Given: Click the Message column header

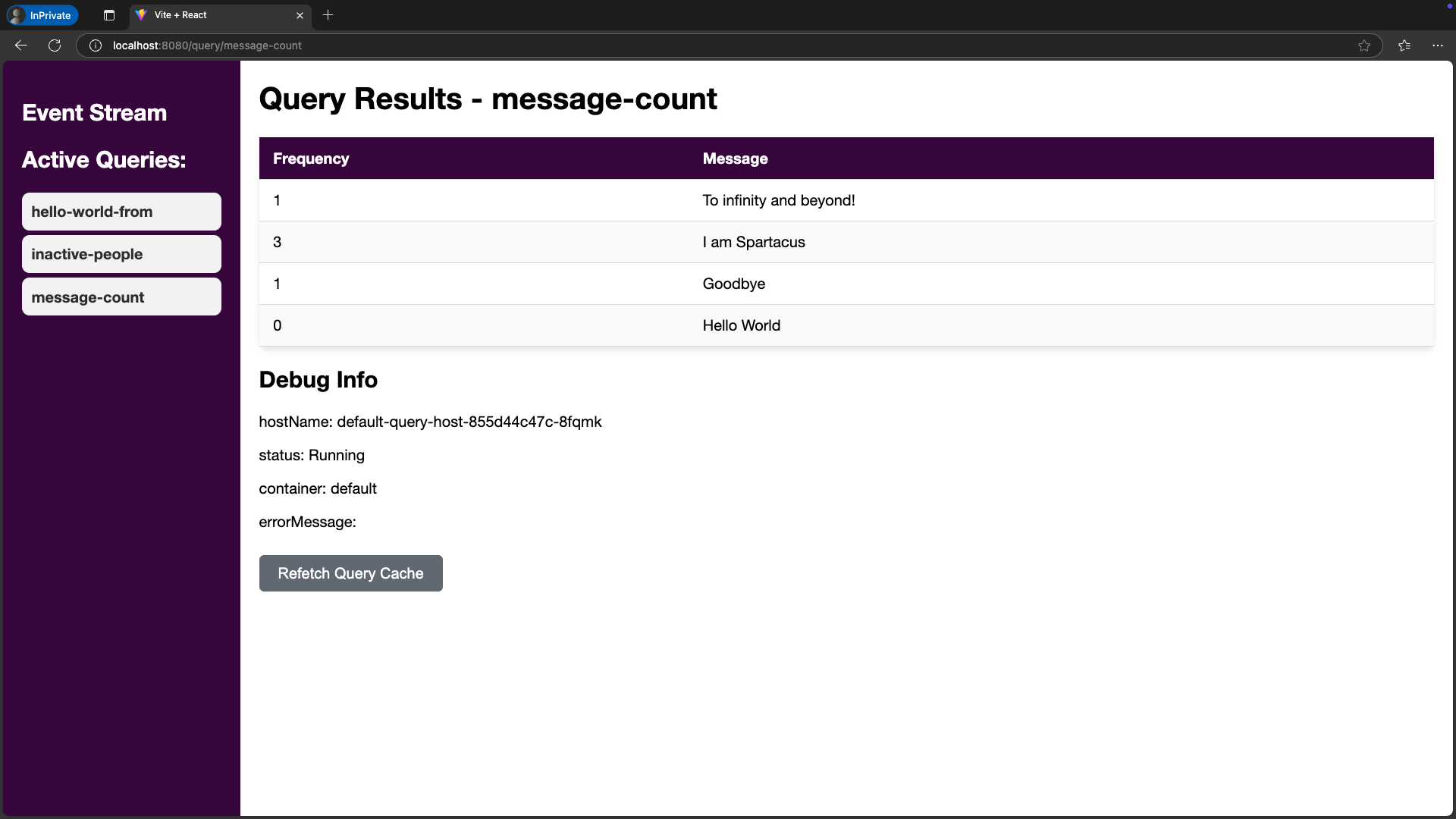Looking at the screenshot, I should pyautogui.click(x=735, y=158).
